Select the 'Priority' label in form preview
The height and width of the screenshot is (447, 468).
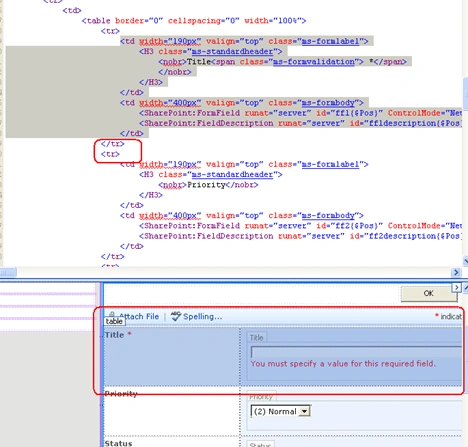pos(121,394)
